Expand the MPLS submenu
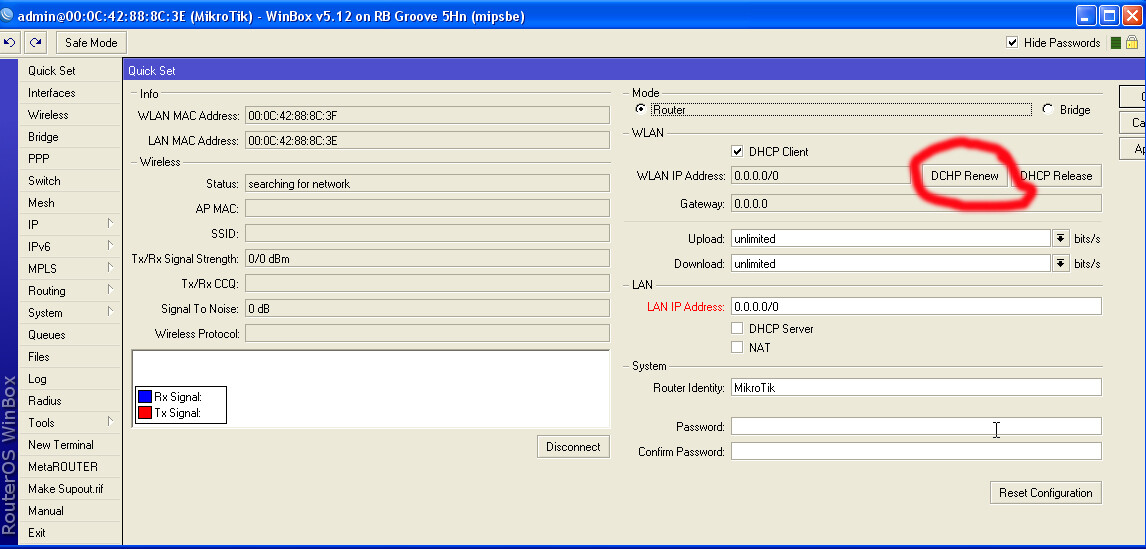The width and height of the screenshot is (1146, 549). 111,268
